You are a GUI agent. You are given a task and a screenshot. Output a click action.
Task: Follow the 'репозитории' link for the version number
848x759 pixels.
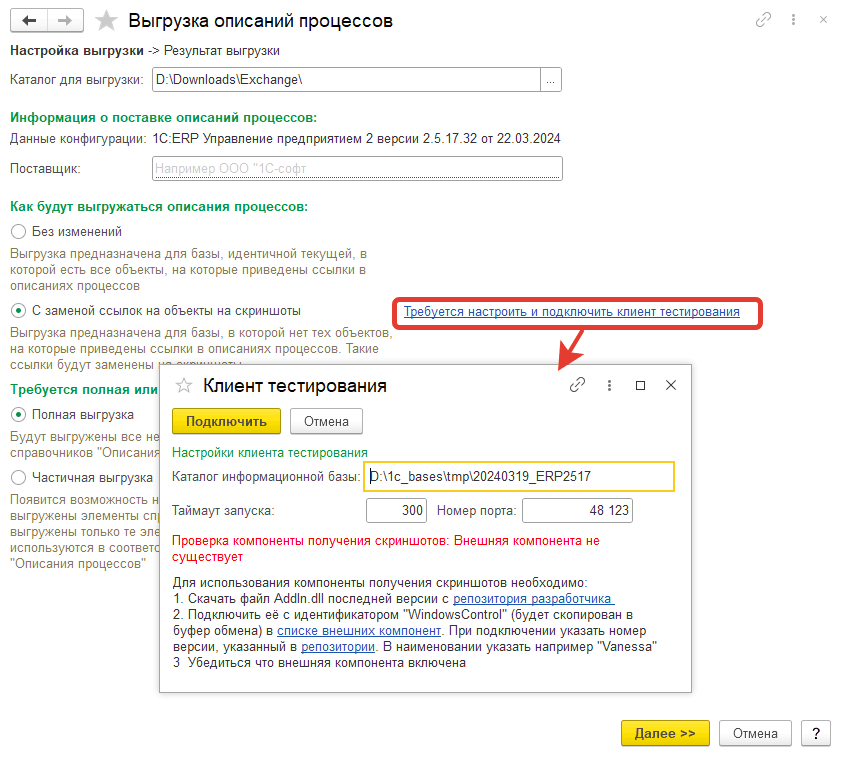[337, 646]
